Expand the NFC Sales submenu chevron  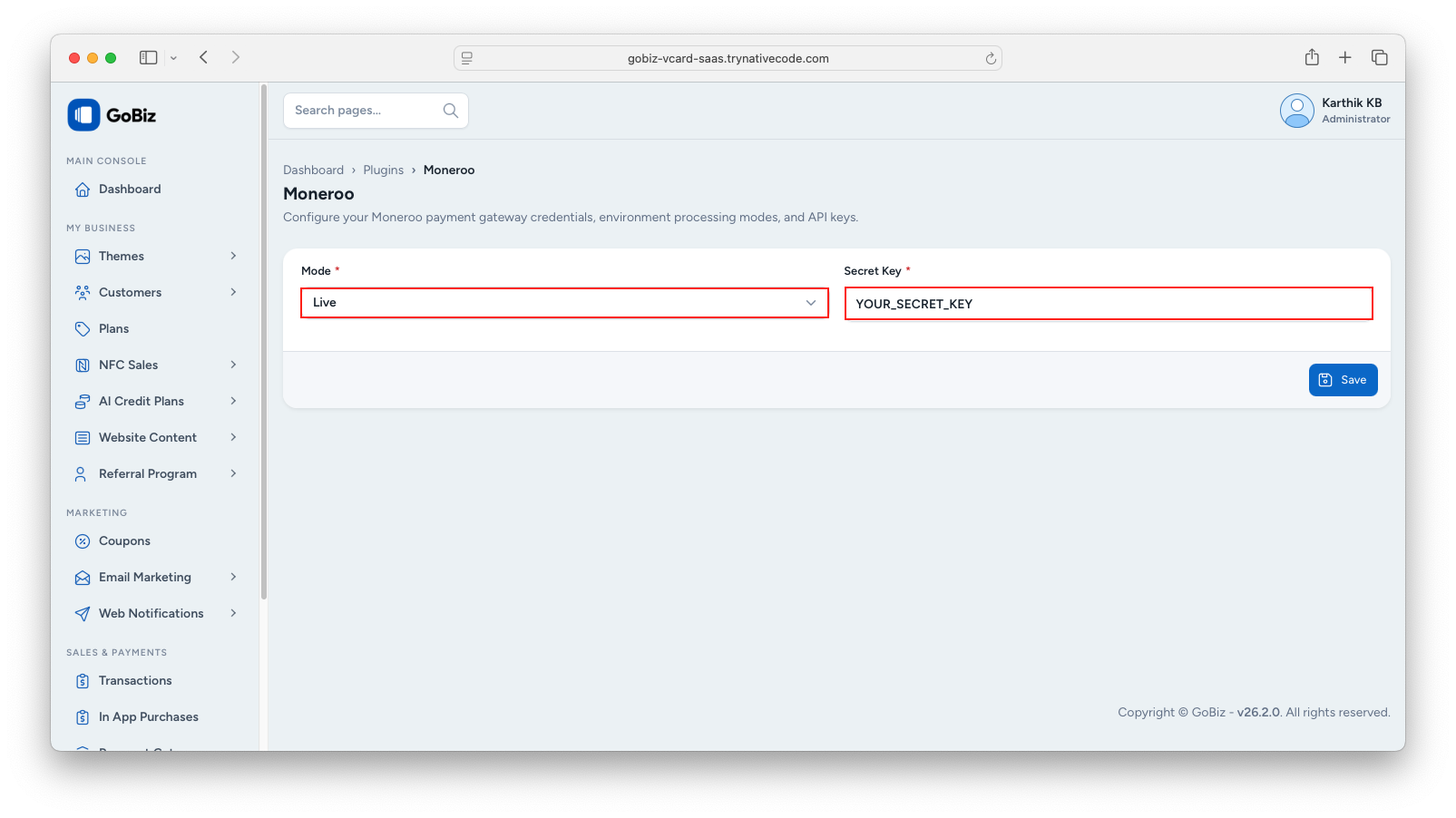coord(233,365)
